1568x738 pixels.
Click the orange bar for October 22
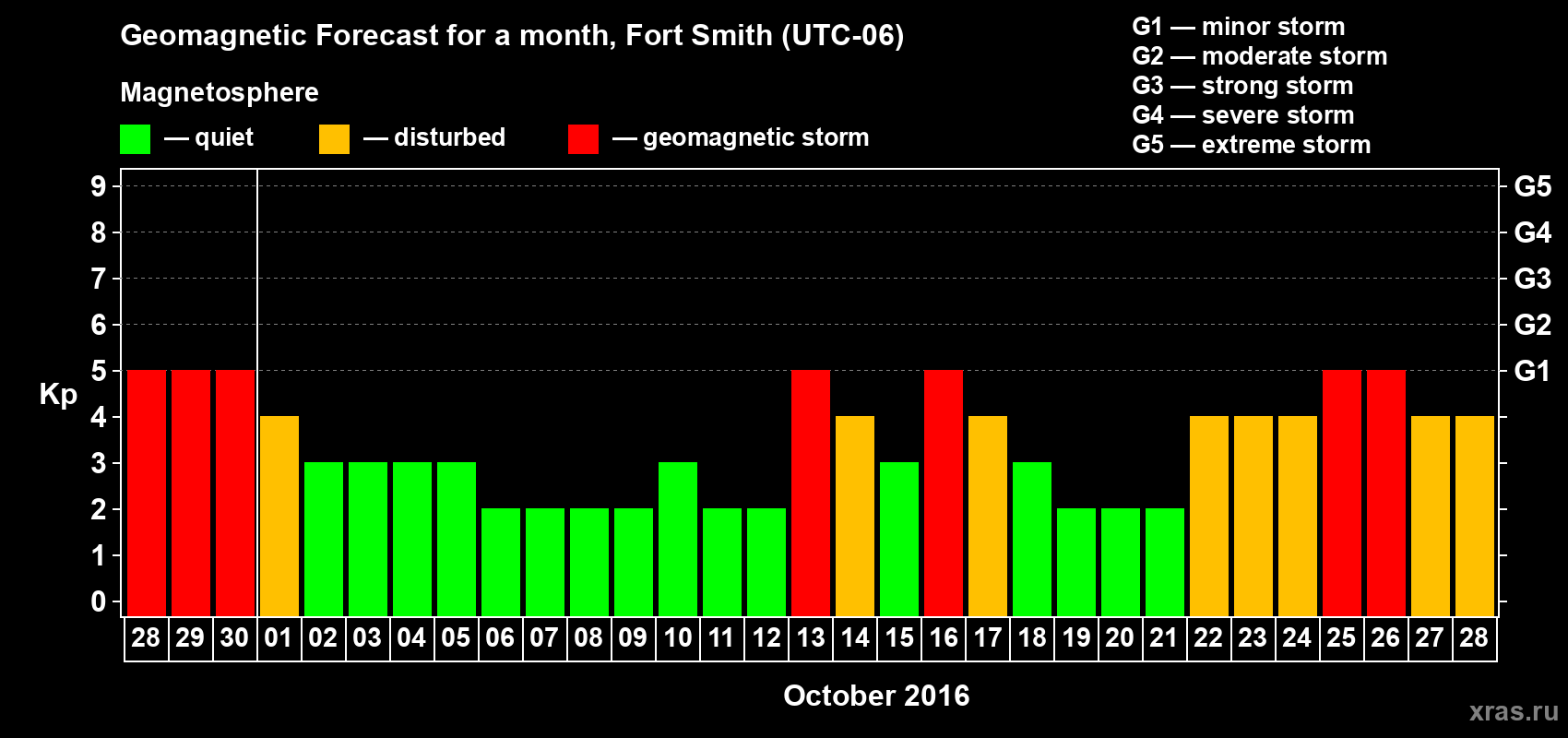coord(1209,517)
